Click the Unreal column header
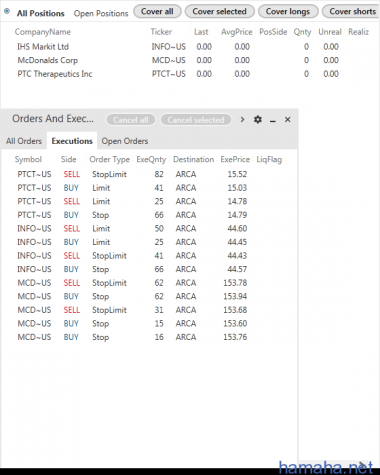The image size is (380, 475). (x=330, y=32)
